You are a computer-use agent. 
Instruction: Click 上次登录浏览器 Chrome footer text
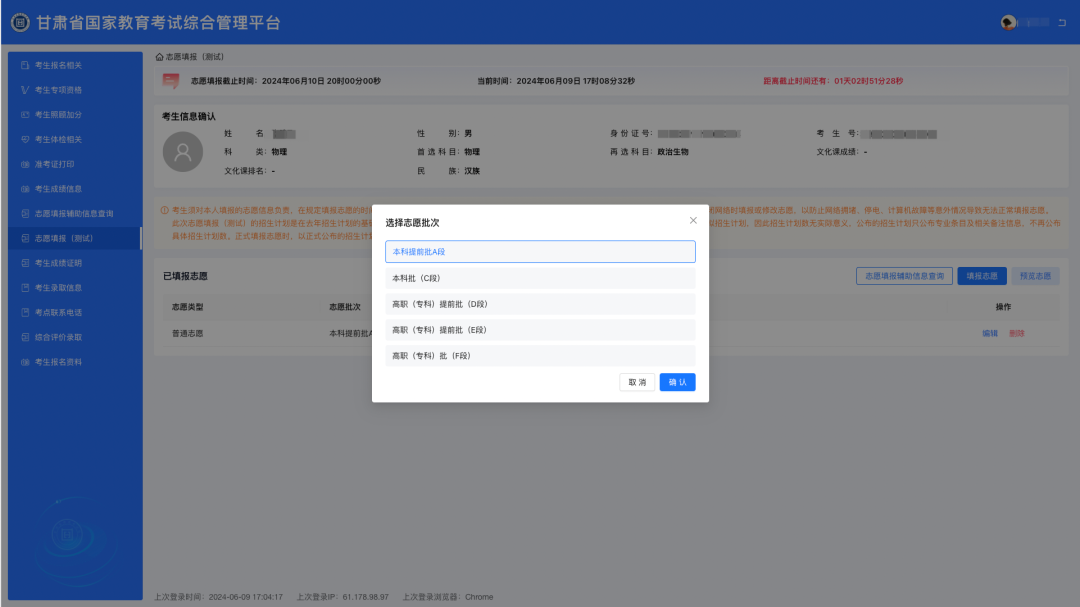tap(448, 597)
